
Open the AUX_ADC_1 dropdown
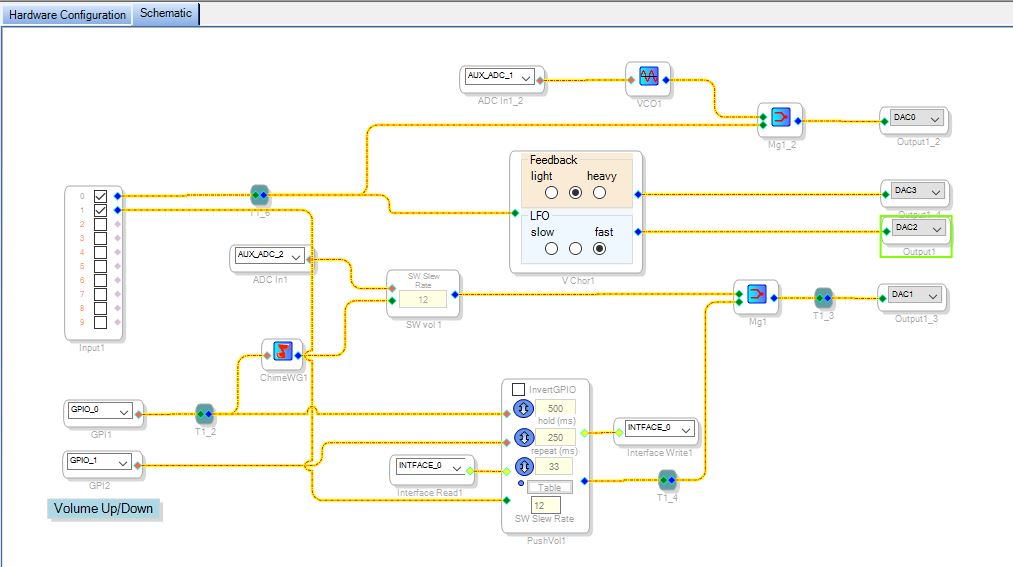[526, 77]
